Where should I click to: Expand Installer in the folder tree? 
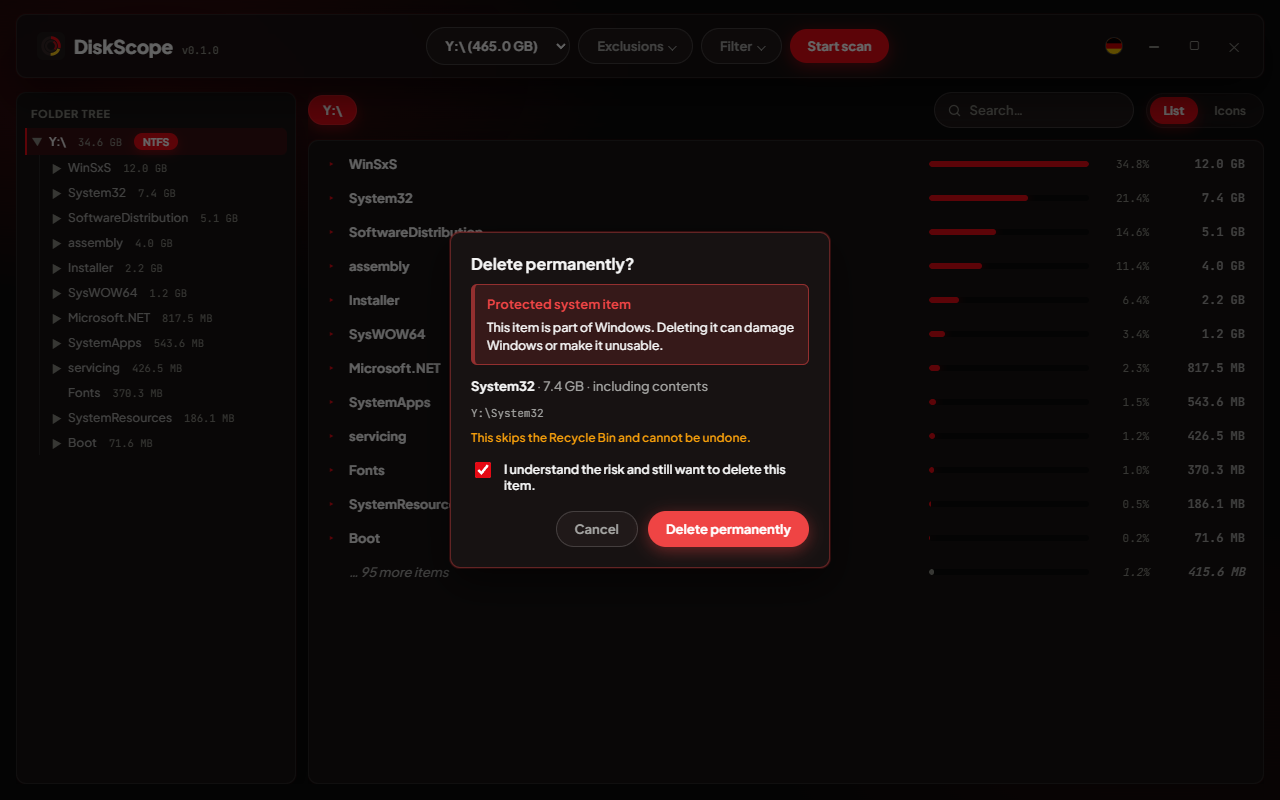57,268
